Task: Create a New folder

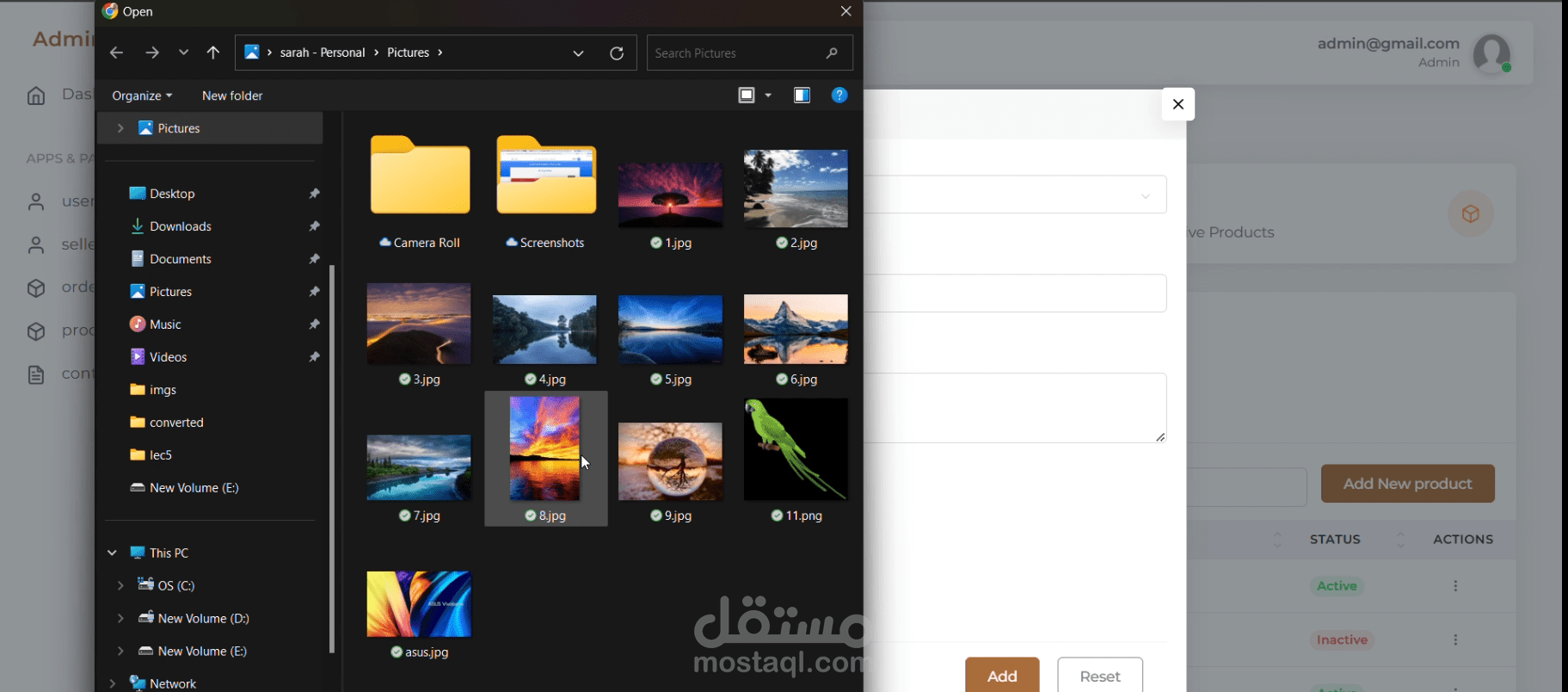Action: coord(232,96)
